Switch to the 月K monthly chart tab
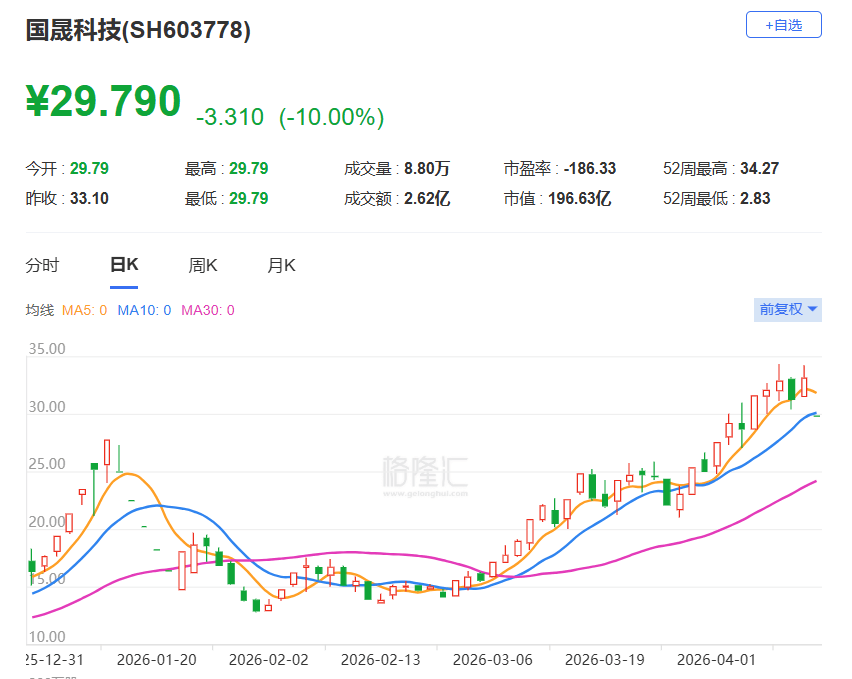The image size is (852, 679). click(278, 265)
